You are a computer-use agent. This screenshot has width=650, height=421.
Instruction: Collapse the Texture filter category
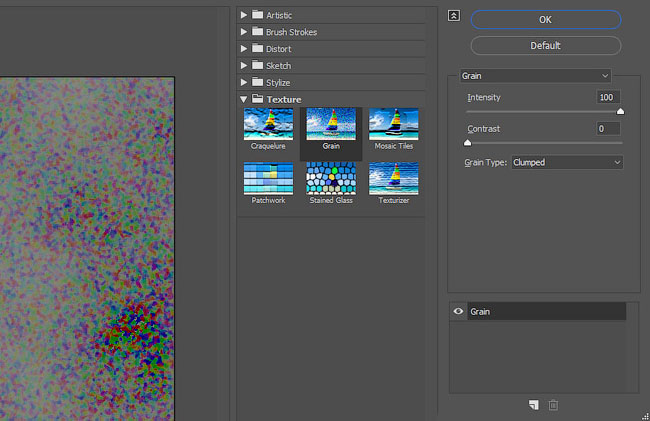(244, 99)
